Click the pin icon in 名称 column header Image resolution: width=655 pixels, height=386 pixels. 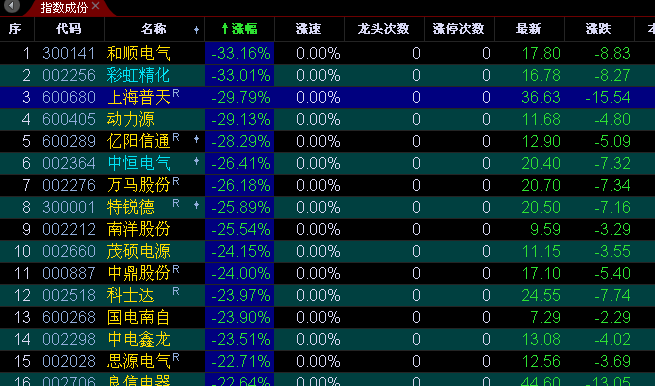pos(196,30)
